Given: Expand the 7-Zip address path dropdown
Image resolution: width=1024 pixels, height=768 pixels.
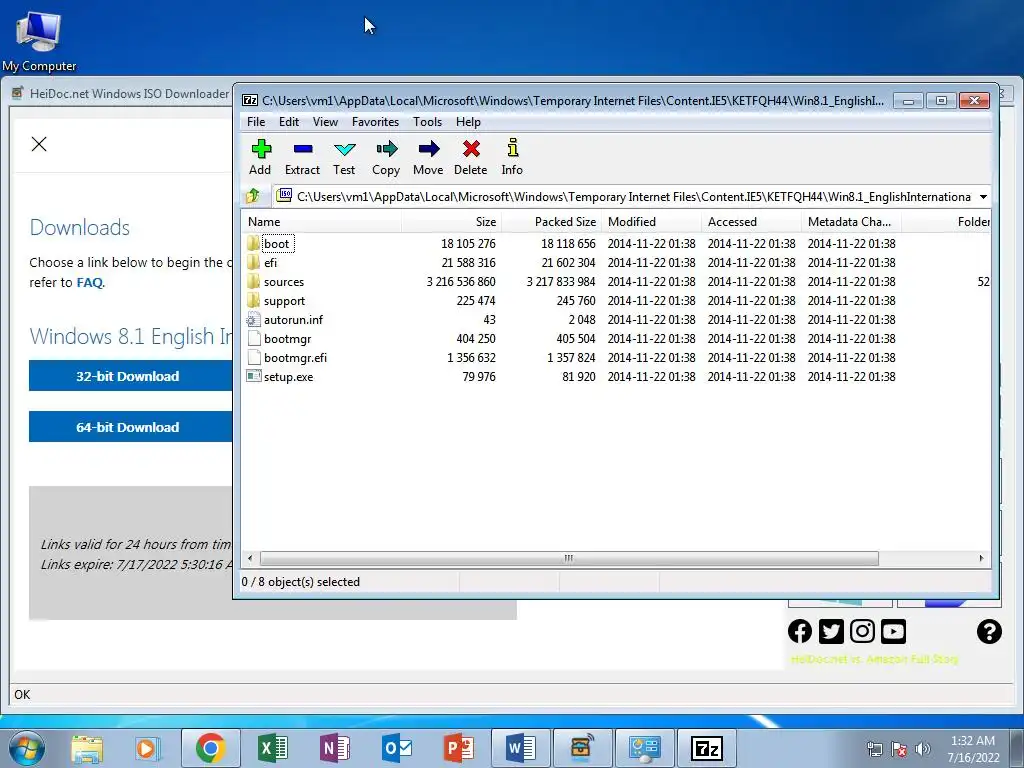Looking at the screenshot, I should click(x=983, y=197).
